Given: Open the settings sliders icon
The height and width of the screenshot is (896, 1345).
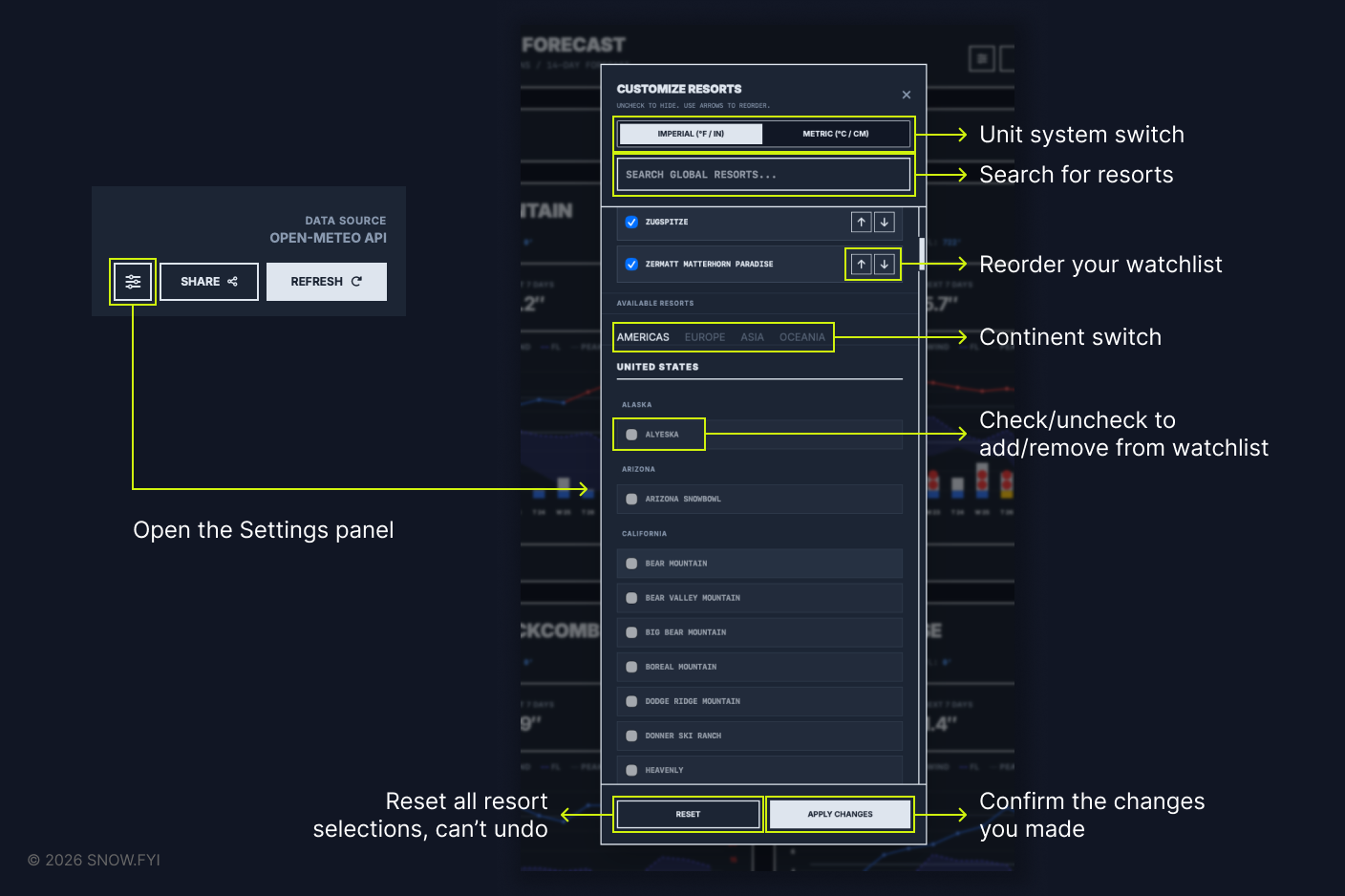Looking at the screenshot, I should [x=133, y=282].
